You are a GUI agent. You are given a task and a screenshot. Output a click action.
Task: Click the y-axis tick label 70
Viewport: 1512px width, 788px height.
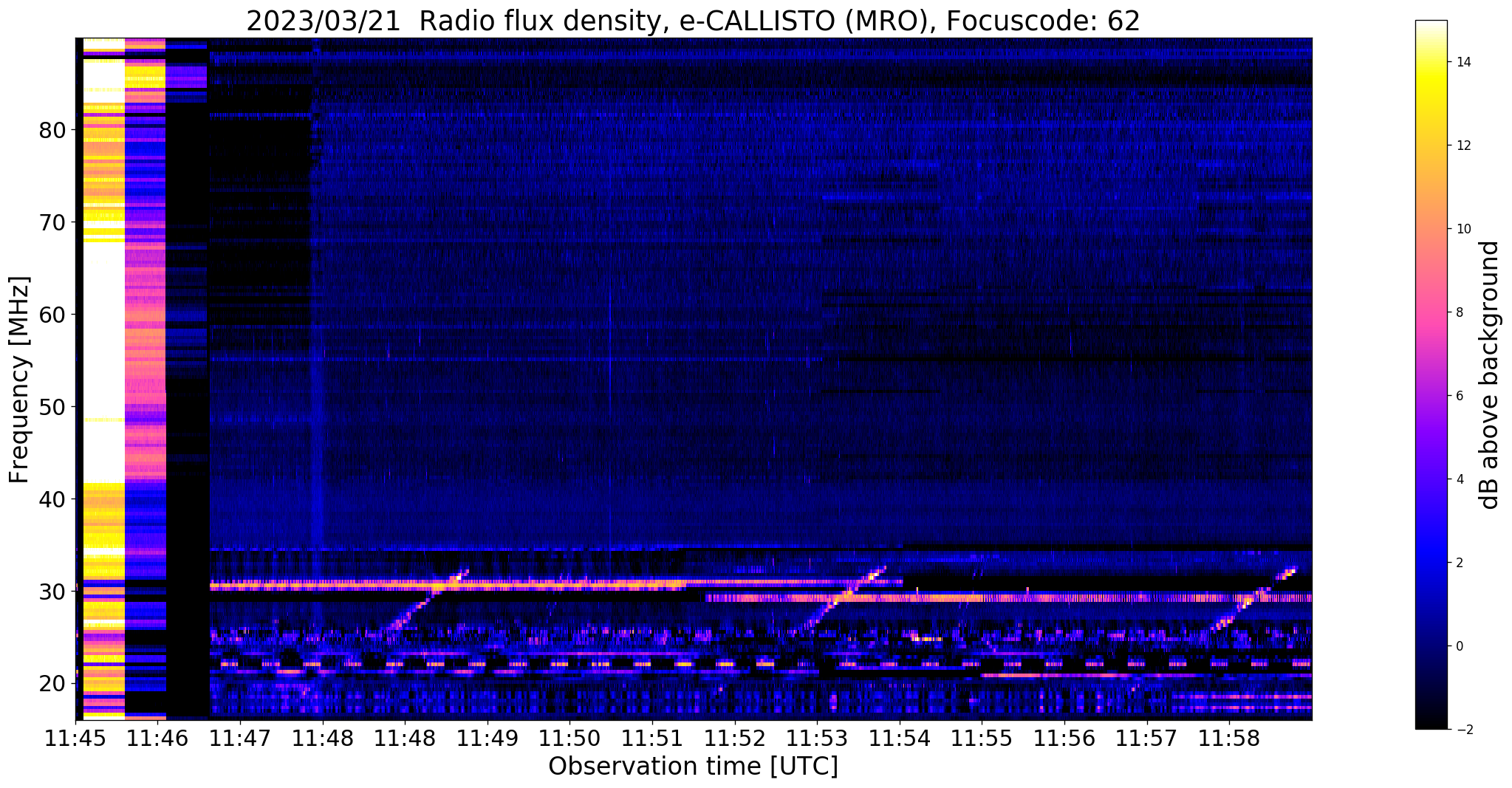point(52,223)
